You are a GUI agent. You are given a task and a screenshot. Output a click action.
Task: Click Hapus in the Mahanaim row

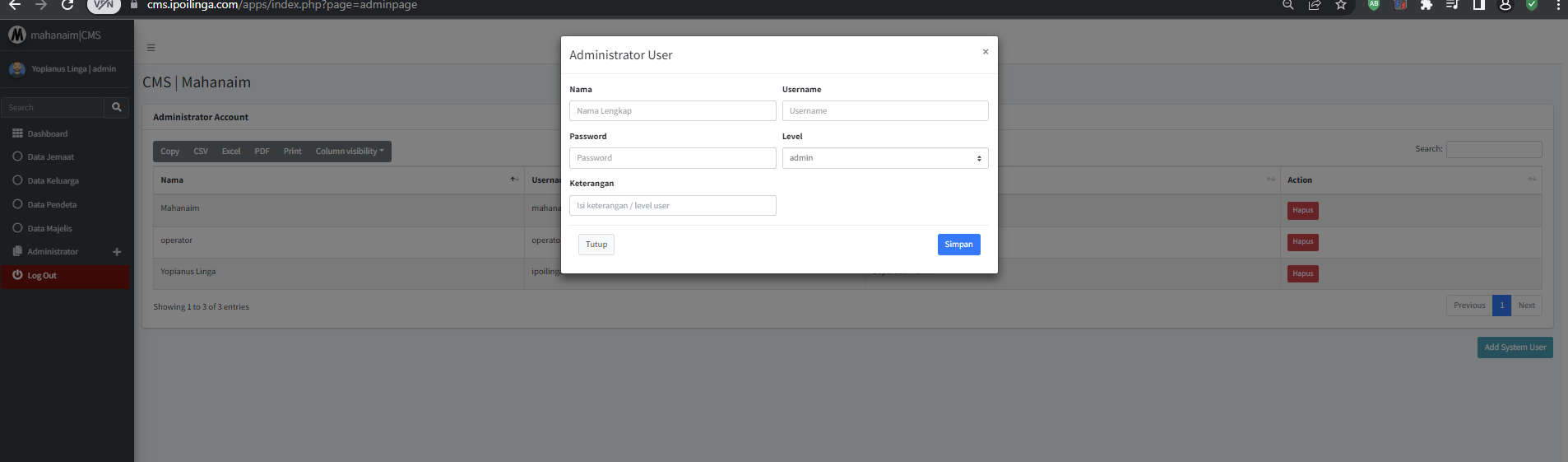point(1303,211)
